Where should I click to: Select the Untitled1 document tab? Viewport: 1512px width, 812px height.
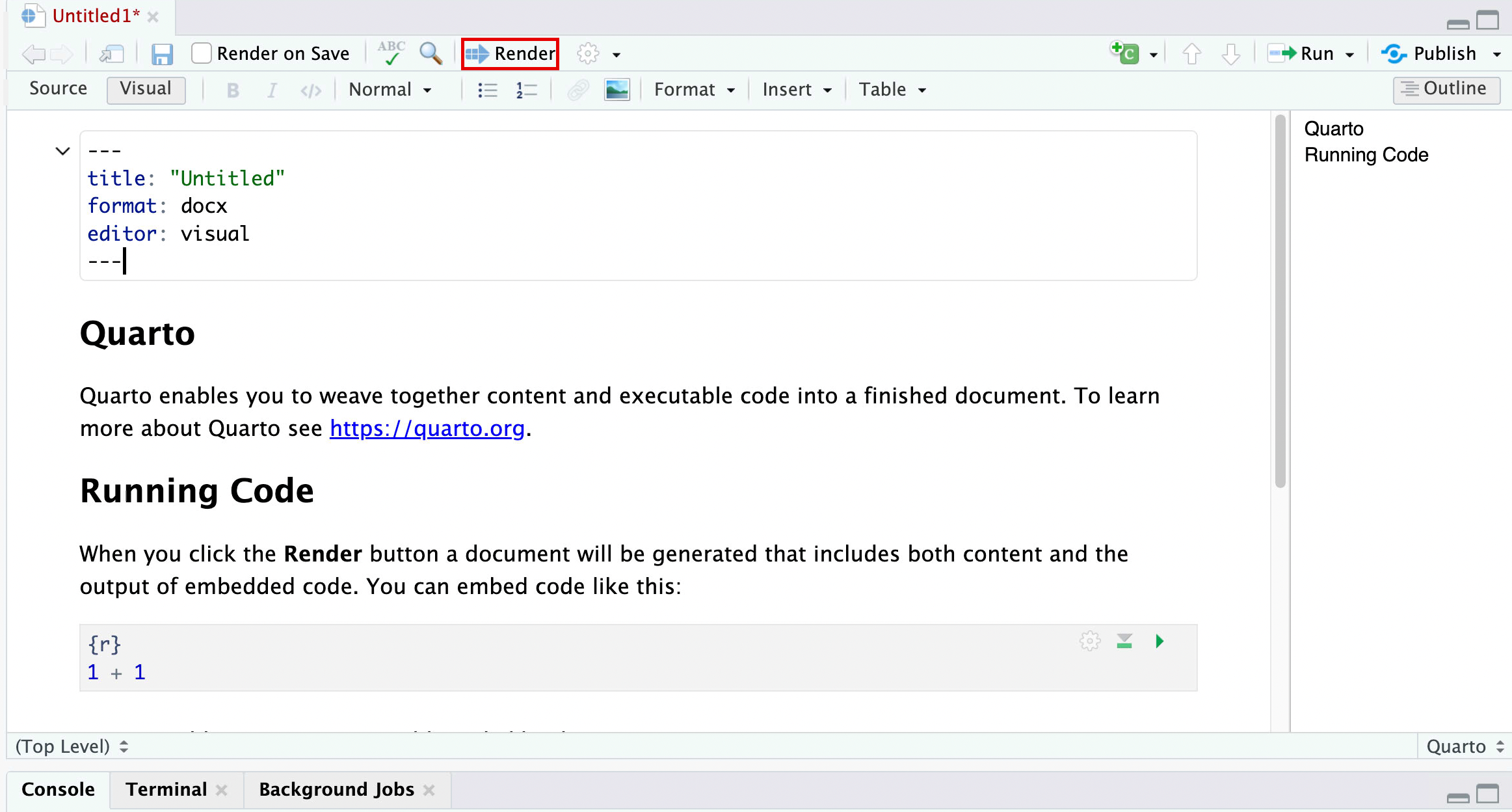point(96,16)
